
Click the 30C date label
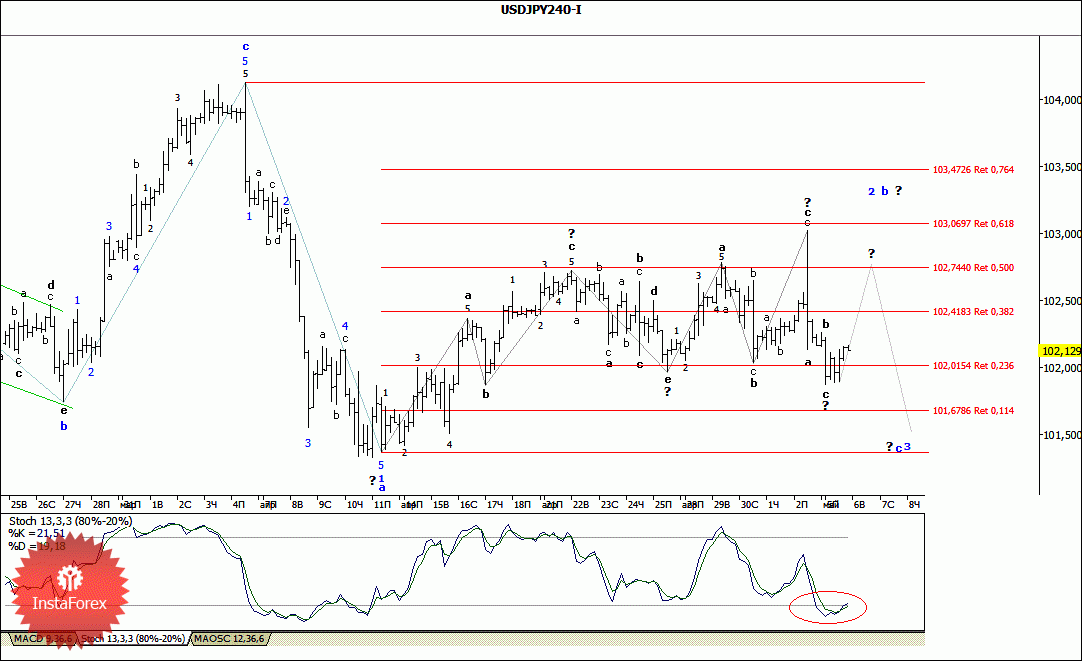pyautogui.click(x=749, y=504)
